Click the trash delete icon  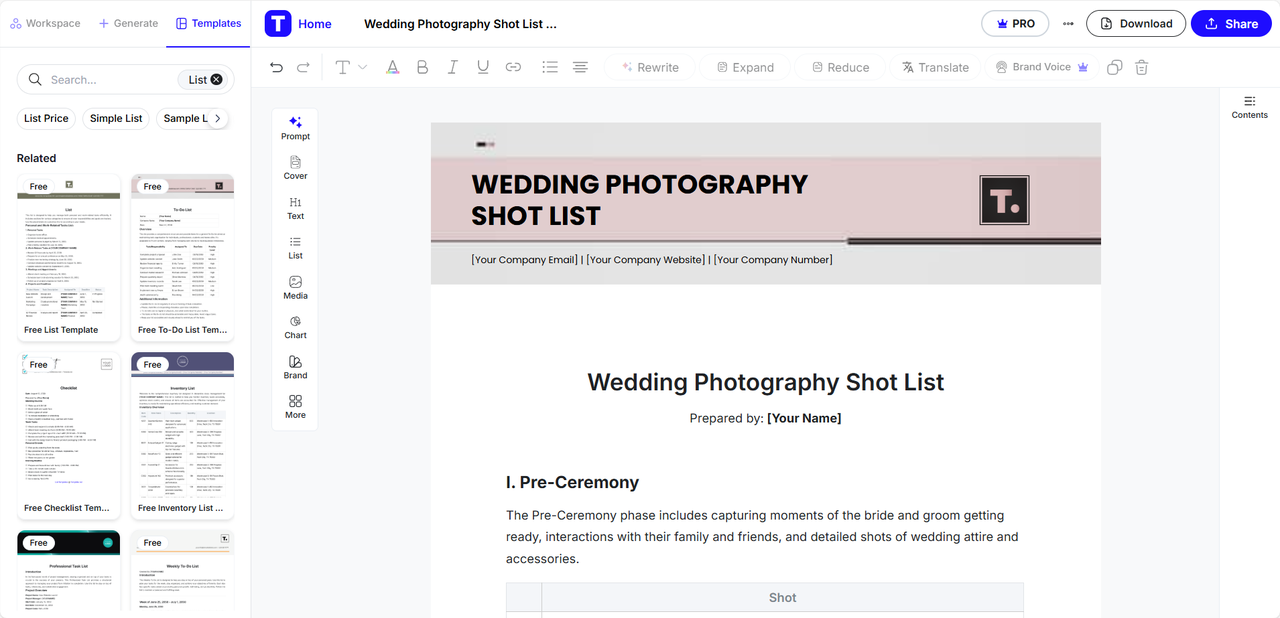[x=1141, y=67]
